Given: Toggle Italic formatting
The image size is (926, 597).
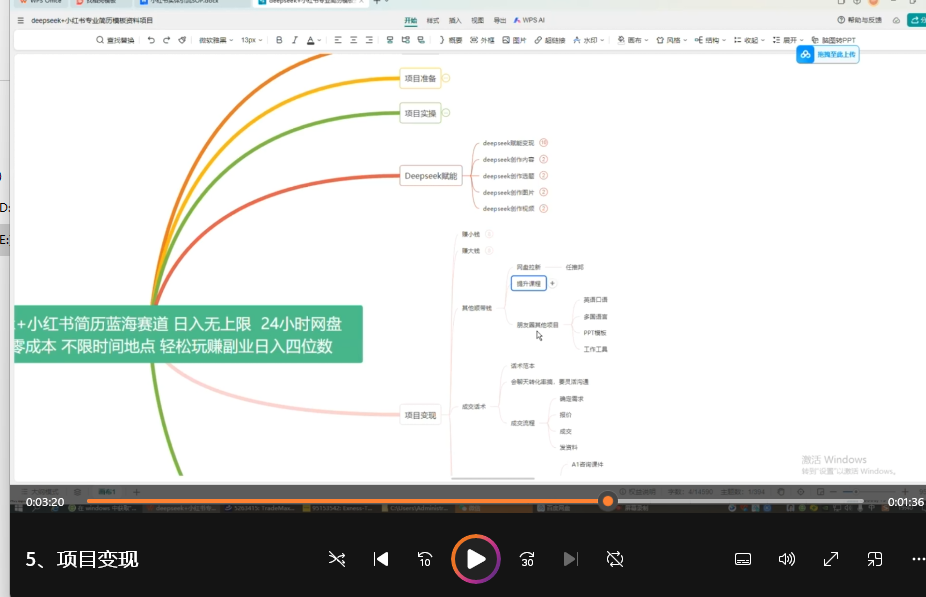Looking at the screenshot, I should click(x=294, y=40).
